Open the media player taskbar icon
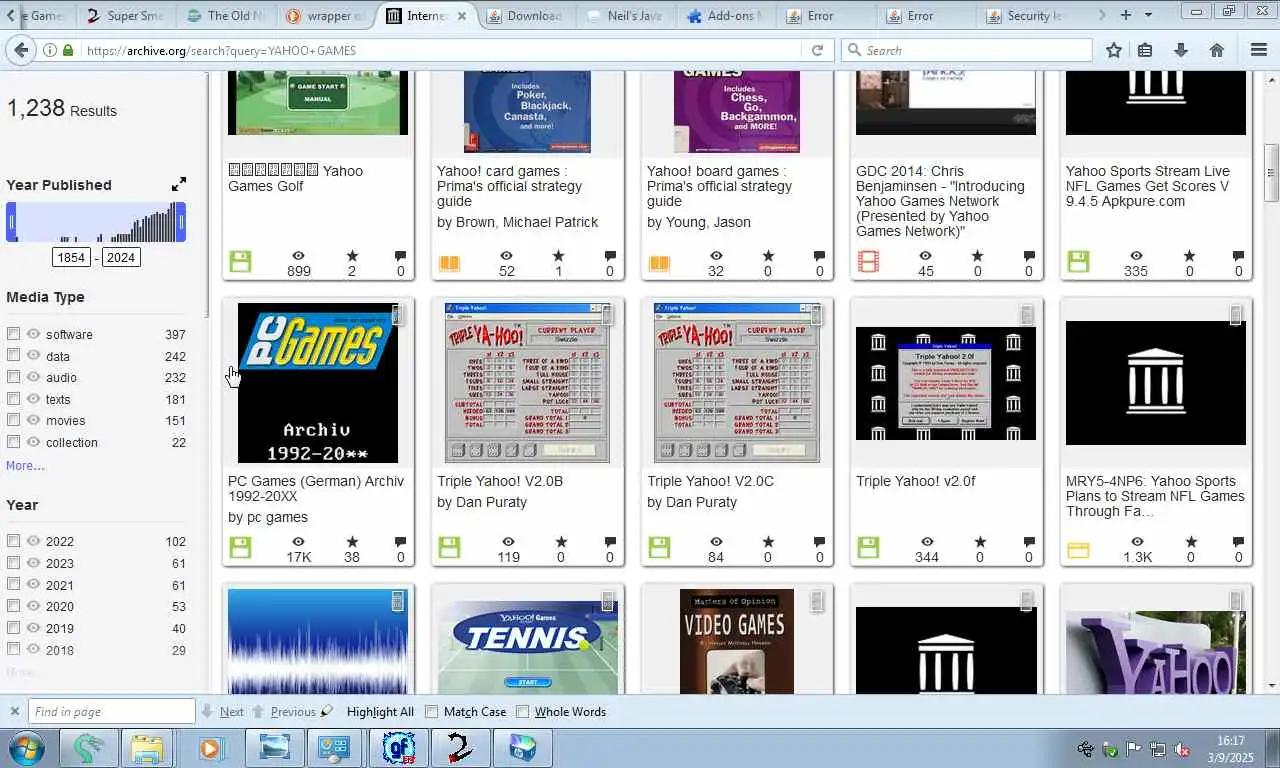Screen dimensions: 1280x768 (x=211, y=748)
